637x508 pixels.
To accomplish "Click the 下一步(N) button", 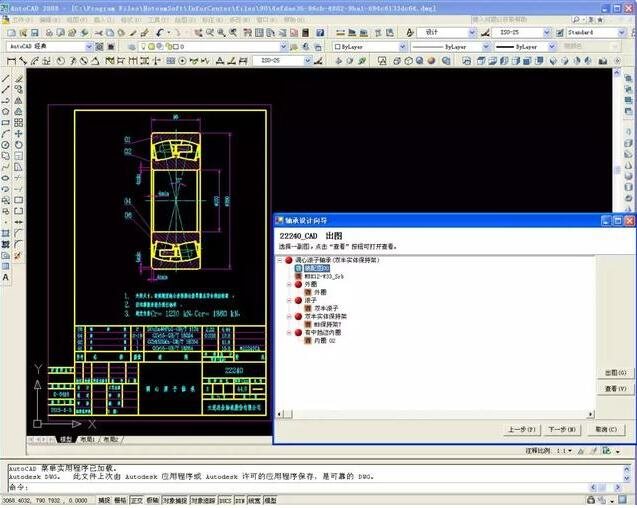I will tap(558, 429).
